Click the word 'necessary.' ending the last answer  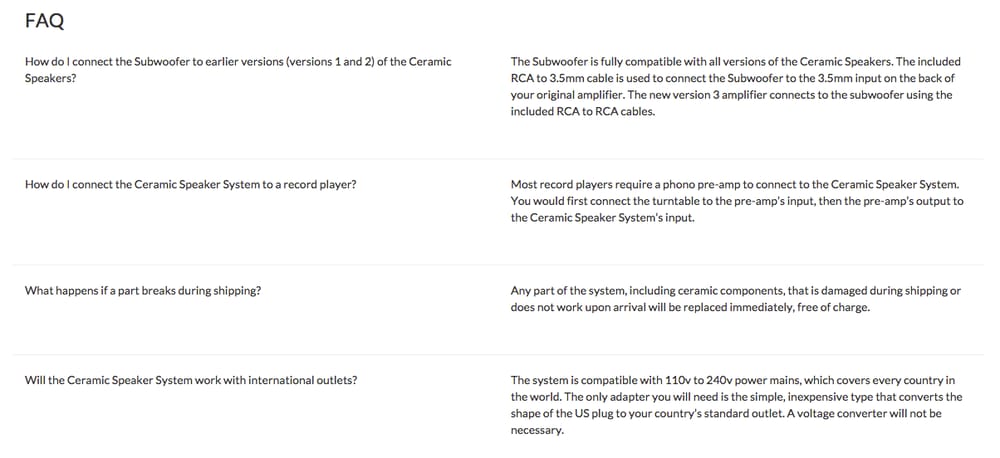coord(537,430)
